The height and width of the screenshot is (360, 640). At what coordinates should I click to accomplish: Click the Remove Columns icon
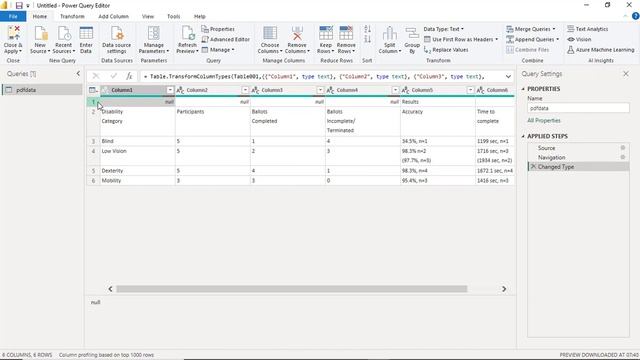click(x=297, y=33)
